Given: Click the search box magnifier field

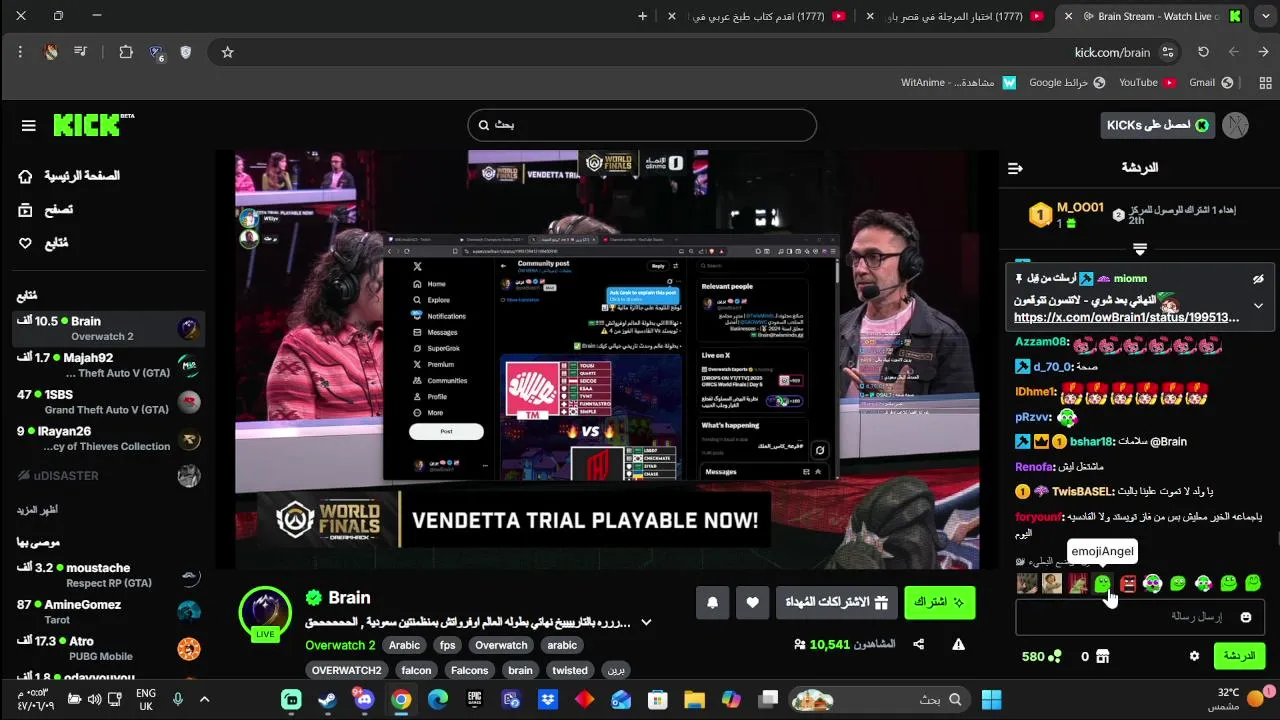Looking at the screenshot, I should click(x=642, y=125).
